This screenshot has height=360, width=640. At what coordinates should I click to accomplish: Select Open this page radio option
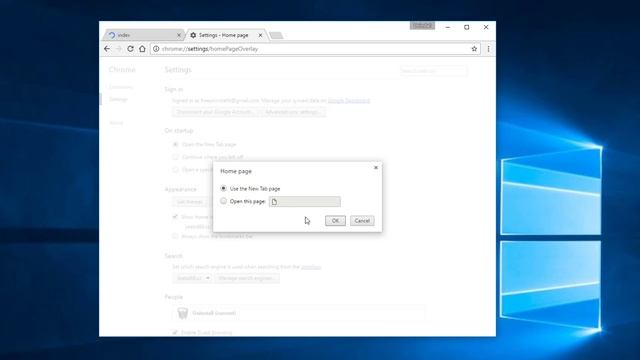(223, 201)
